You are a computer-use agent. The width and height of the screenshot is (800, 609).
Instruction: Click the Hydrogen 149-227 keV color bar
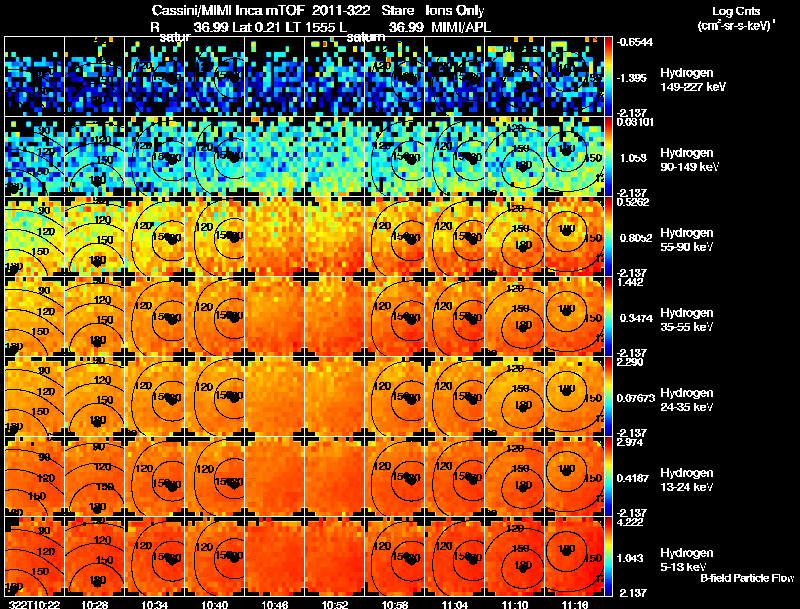pyautogui.click(x=608, y=76)
